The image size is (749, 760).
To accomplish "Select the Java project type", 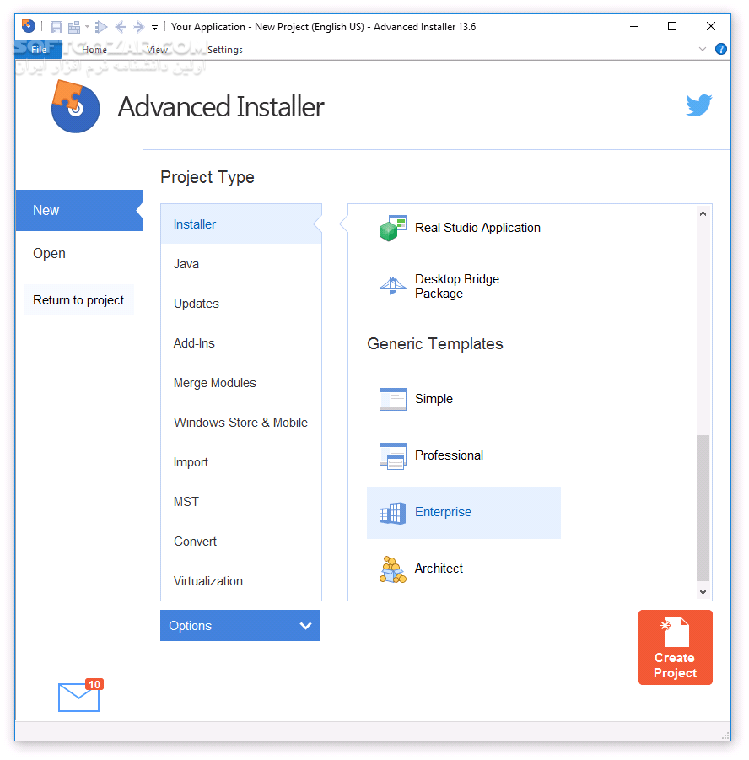I will pyautogui.click(x=187, y=264).
